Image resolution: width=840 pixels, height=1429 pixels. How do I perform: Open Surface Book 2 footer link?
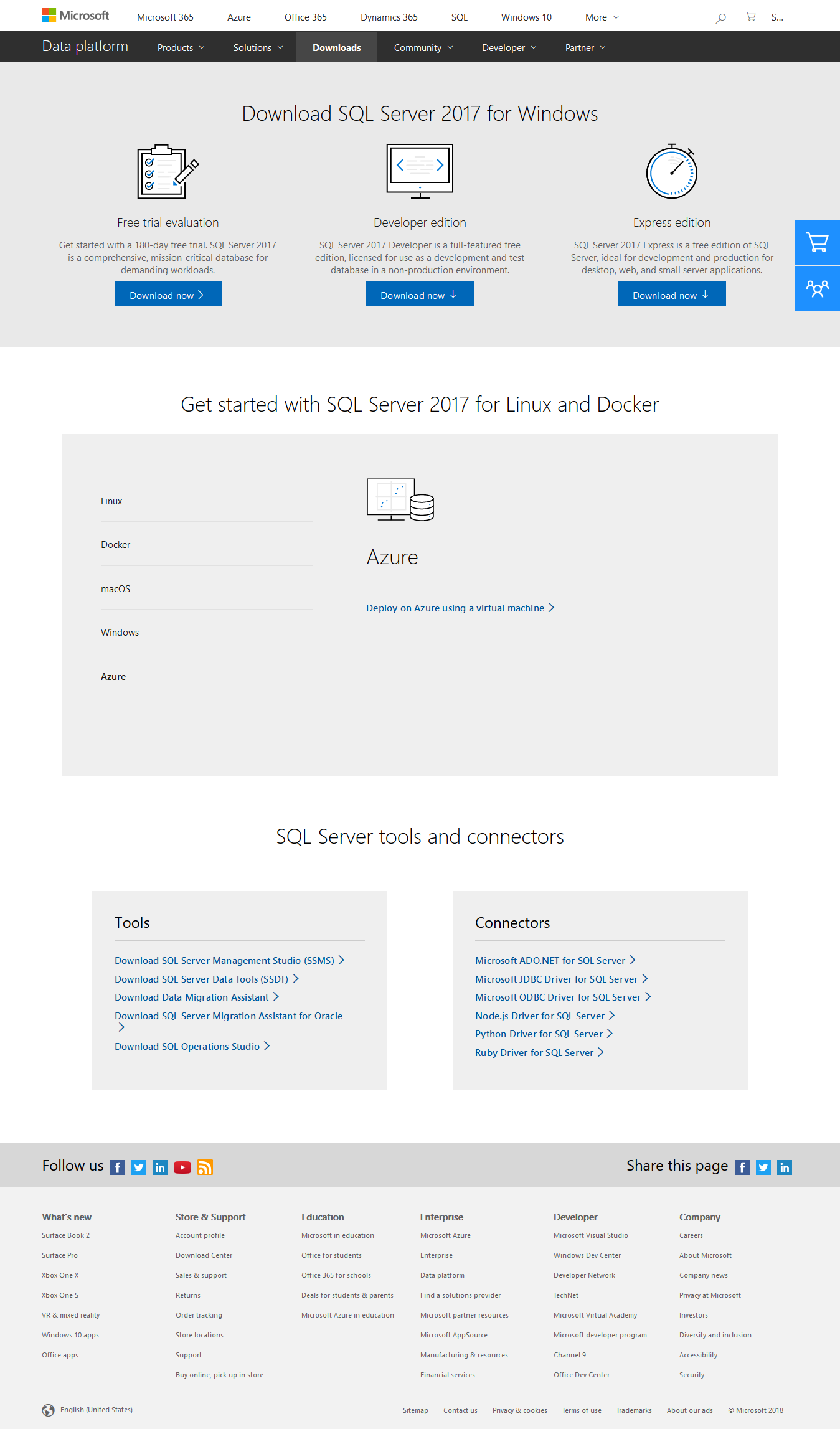65,1235
